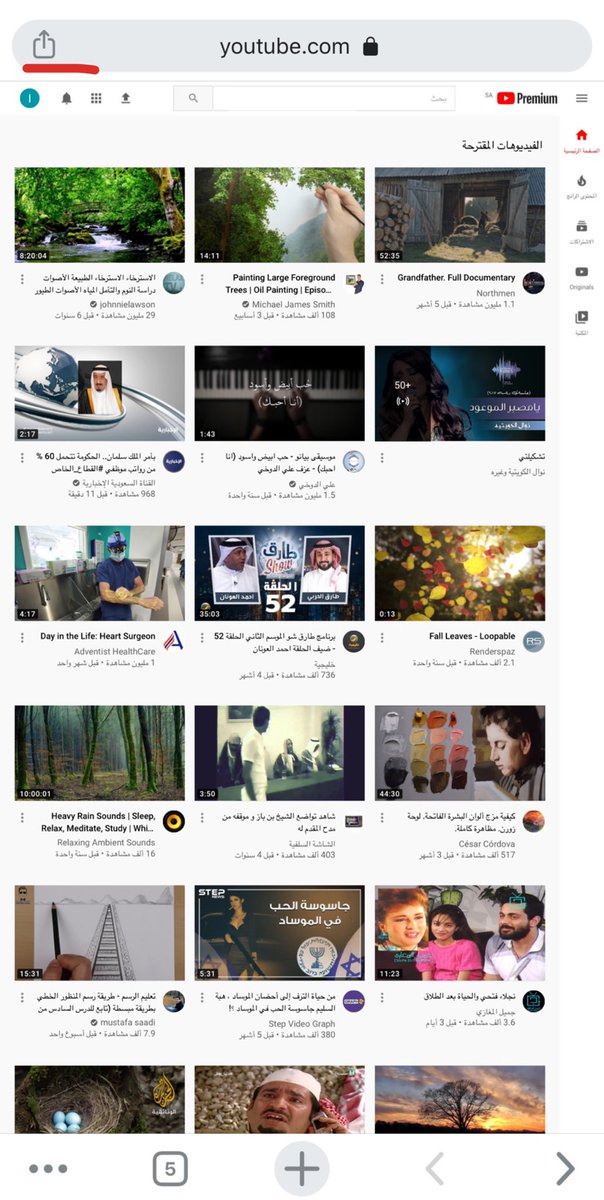
Task: Open options menu for Heavy Rain Sounds video
Action: click(21, 817)
